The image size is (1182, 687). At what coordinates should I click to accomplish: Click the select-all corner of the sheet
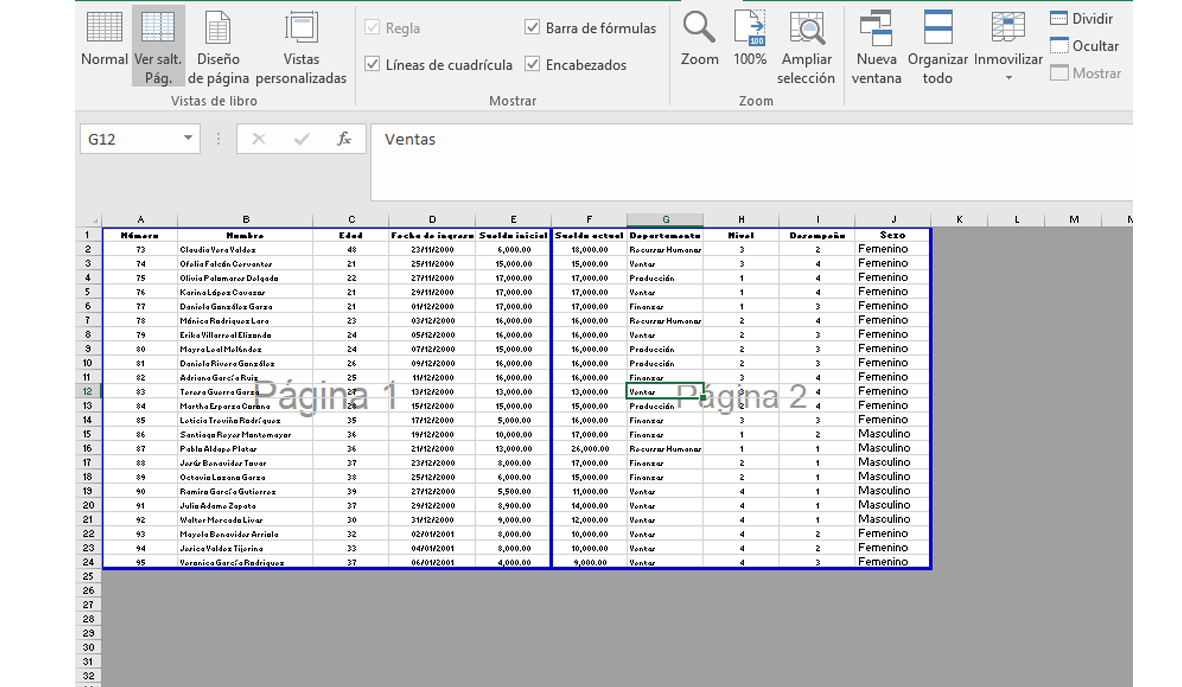pos(89,219)
